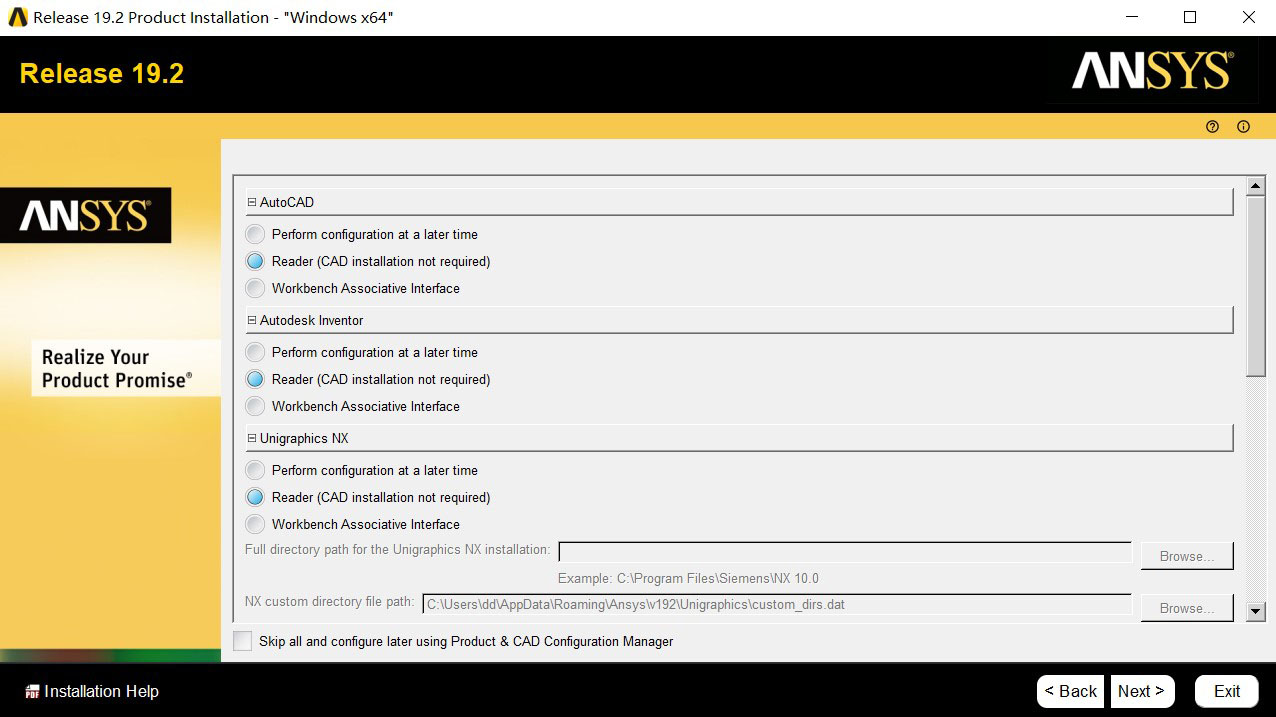
Task: Click the ANSYS app icon in title bar
Action: coord(17,17)
